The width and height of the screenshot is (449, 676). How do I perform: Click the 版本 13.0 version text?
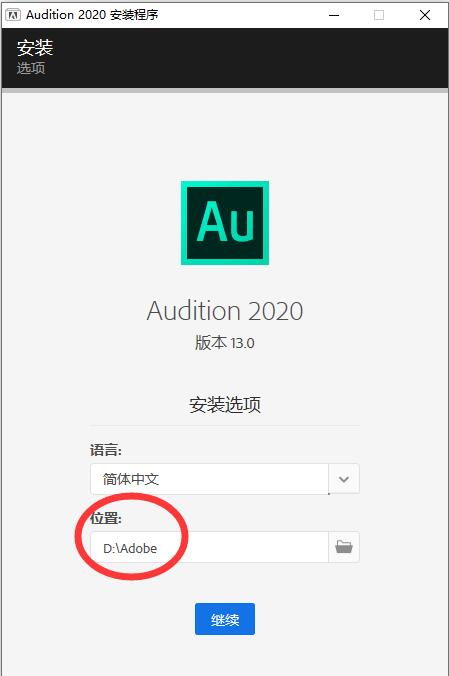click(225, 343)
